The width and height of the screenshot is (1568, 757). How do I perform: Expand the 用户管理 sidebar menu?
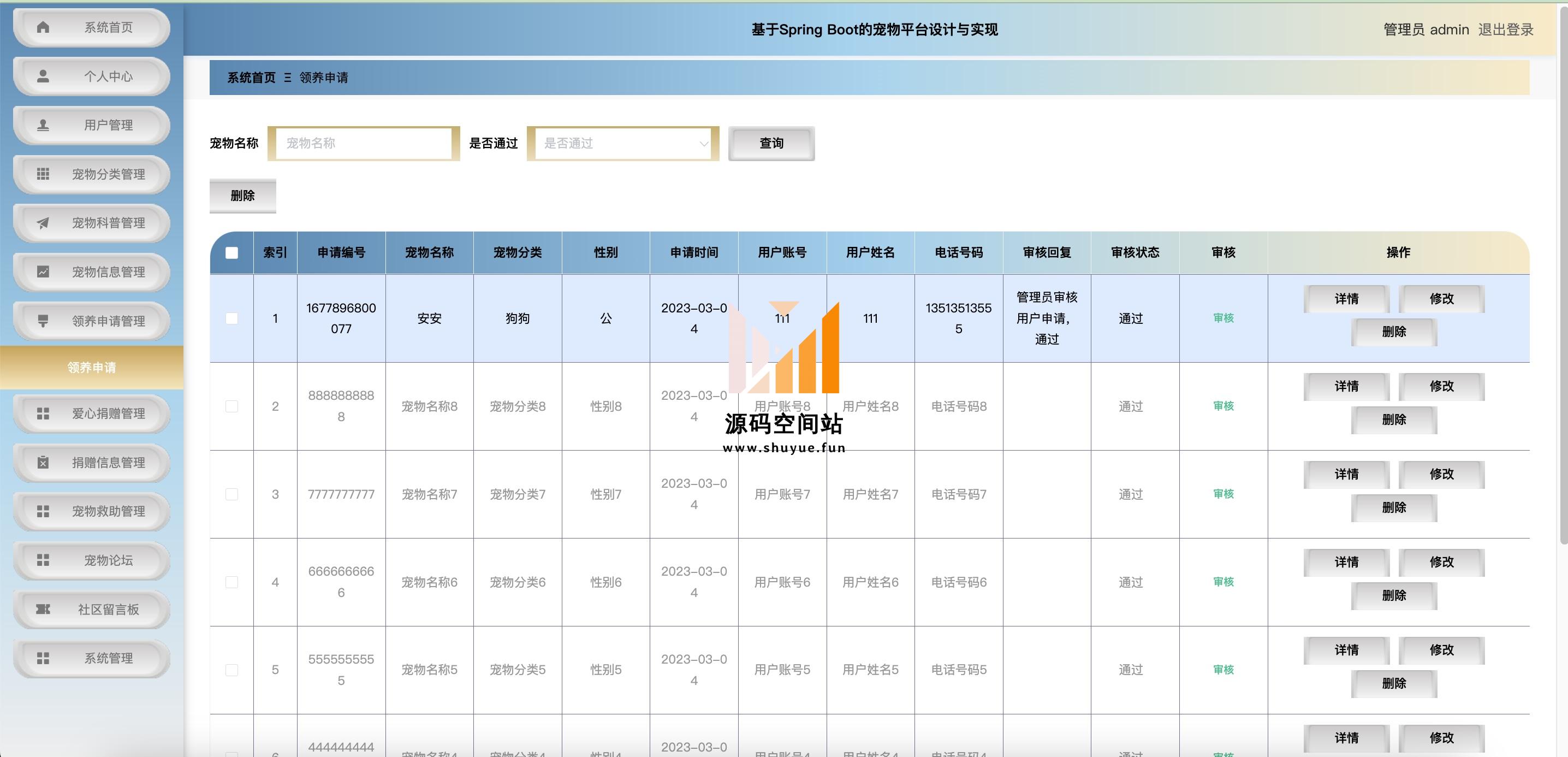tap(91, 126)
